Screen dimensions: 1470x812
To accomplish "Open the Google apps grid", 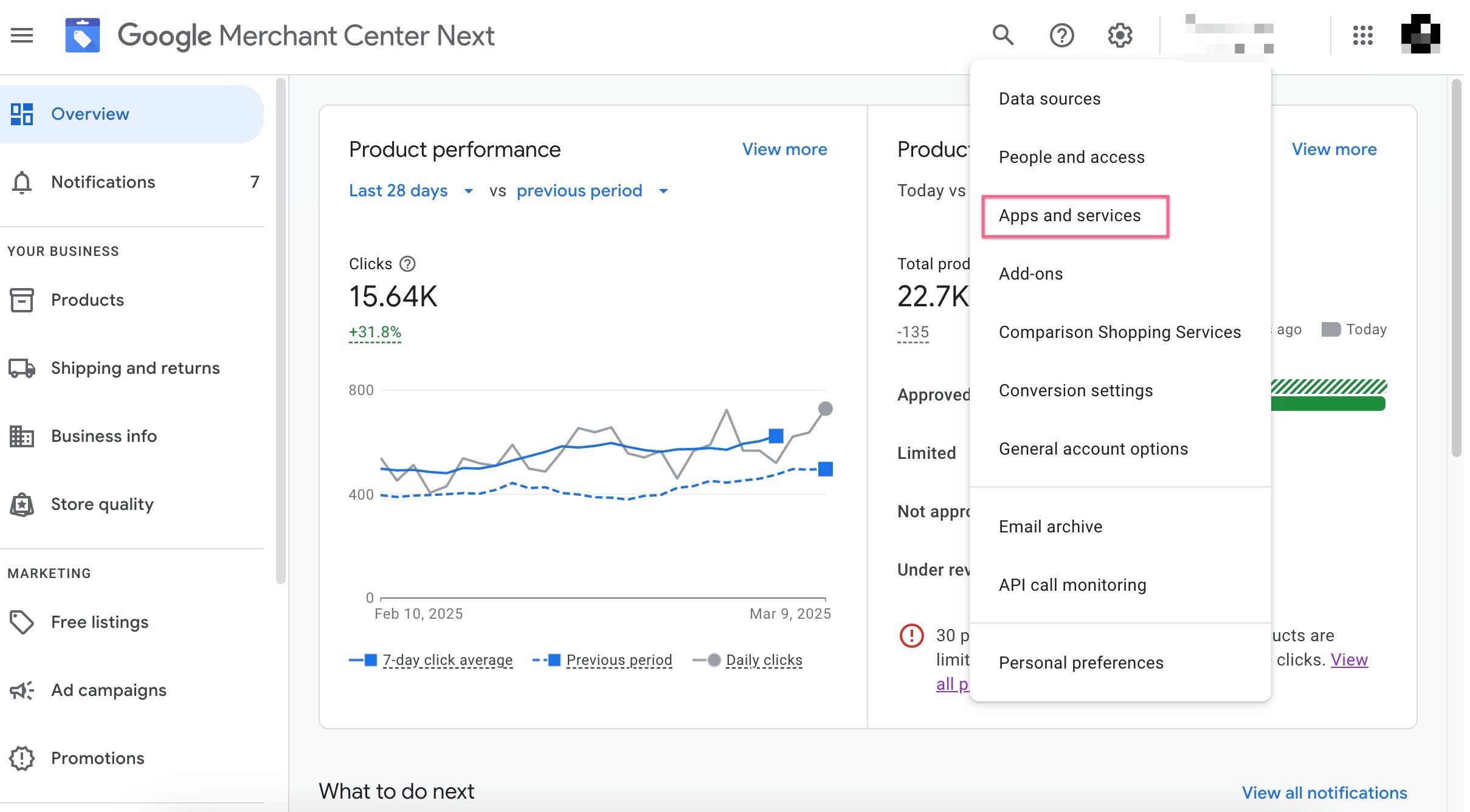I will pos(1363,35).
